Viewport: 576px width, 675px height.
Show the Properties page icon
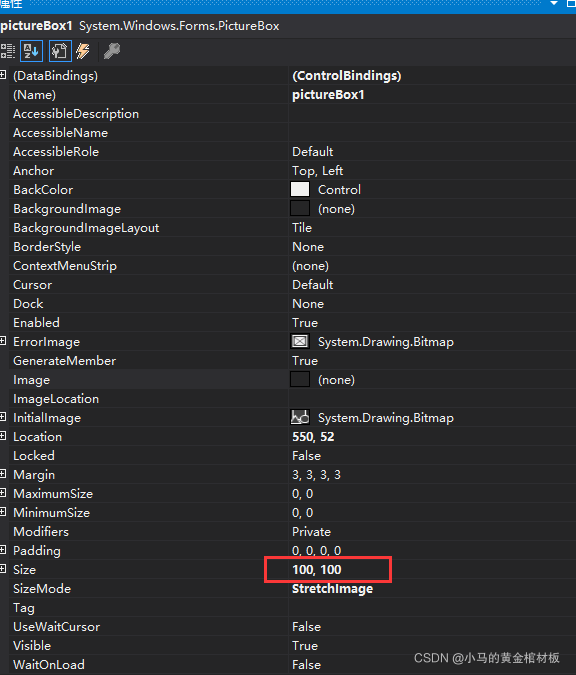(60, 51)
